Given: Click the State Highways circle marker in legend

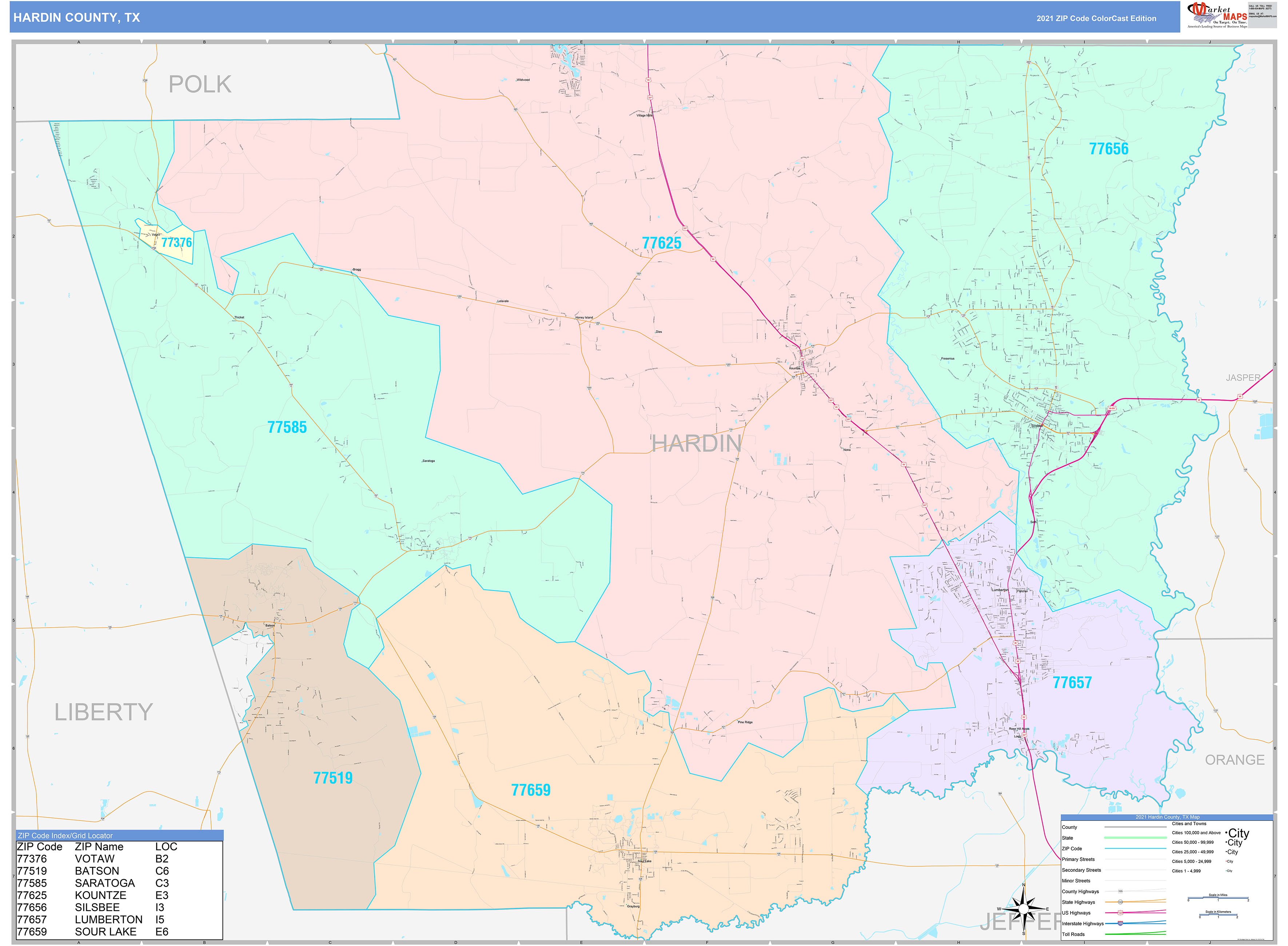Looking at the screenshot, I should click(1120, 902).
